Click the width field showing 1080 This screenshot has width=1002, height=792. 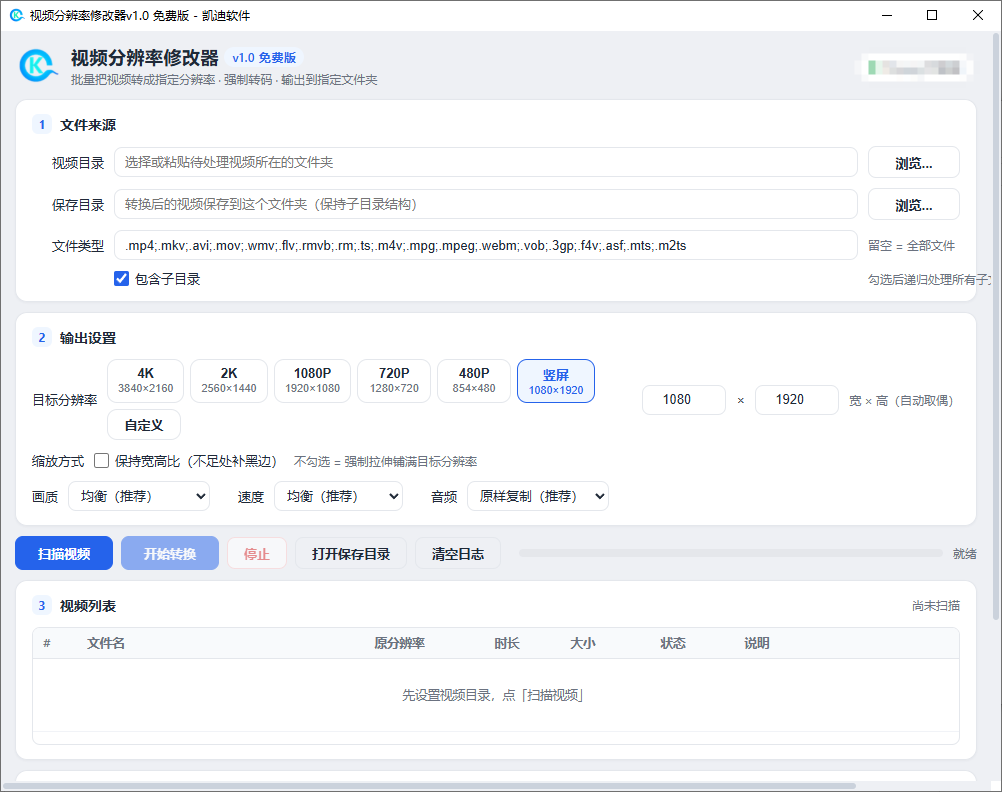tap(684, 400)
